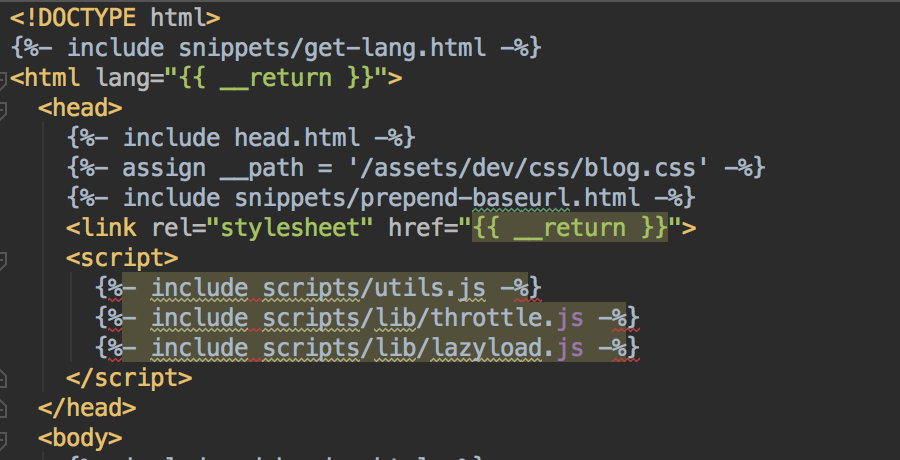Collapse the <body> tag fold marker

click(2, 439)
